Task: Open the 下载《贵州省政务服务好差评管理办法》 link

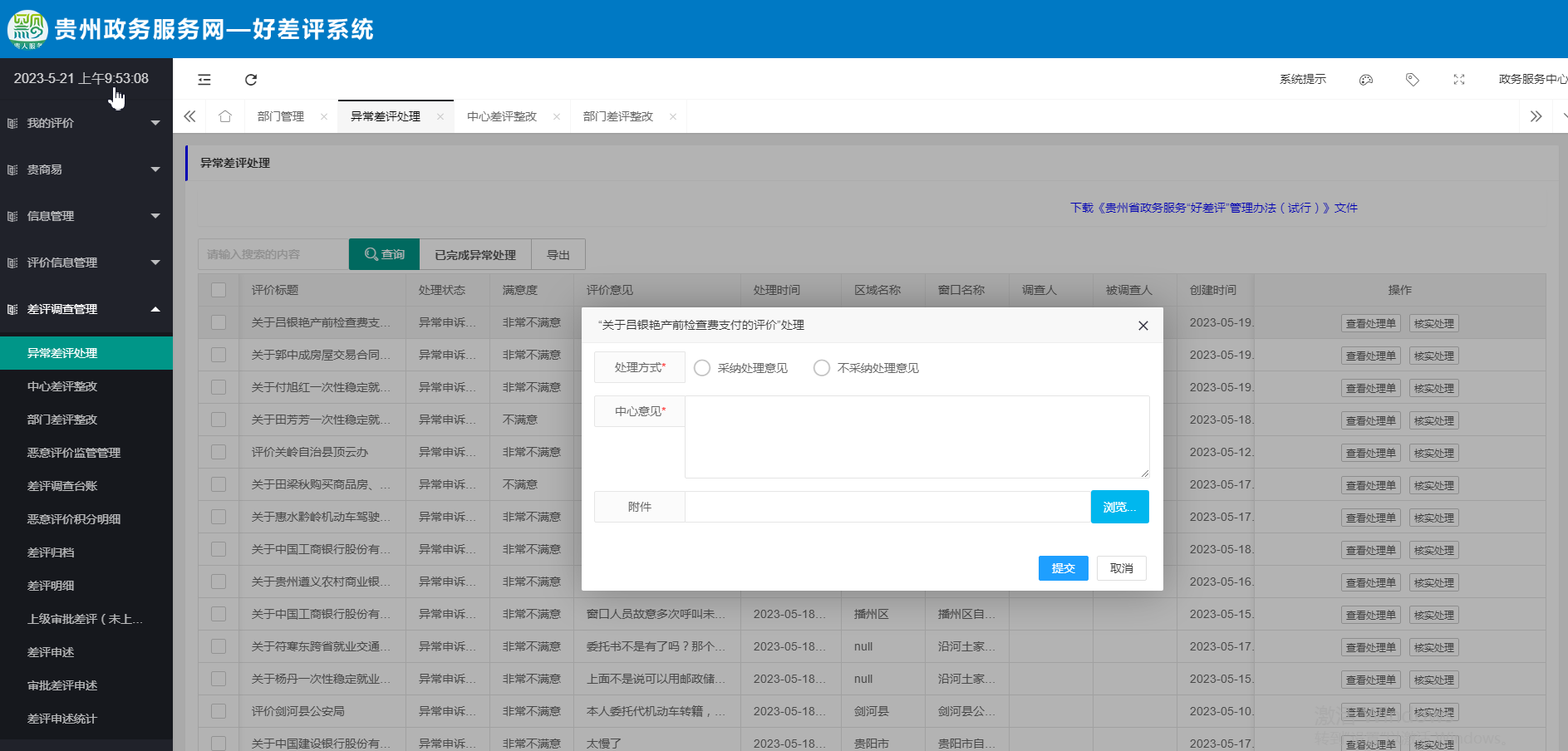Action: click(x=1213, y=208)
